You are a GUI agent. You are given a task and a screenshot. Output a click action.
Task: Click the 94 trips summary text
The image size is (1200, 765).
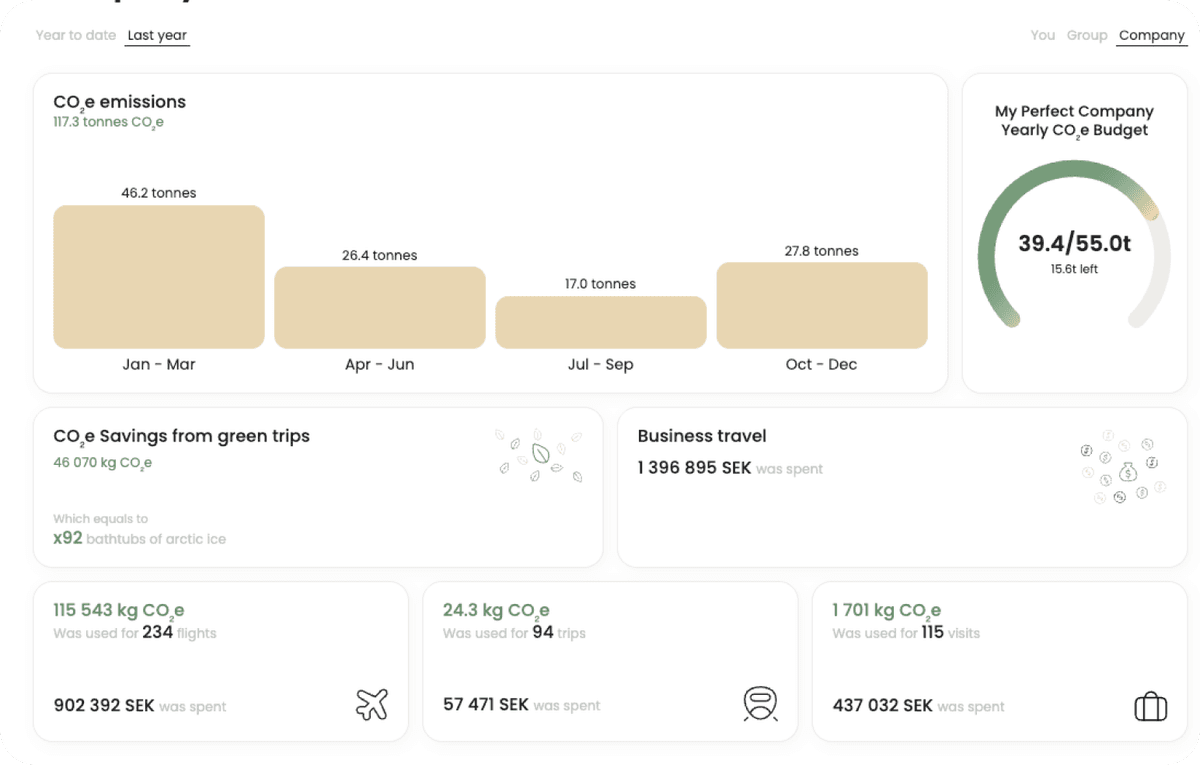[514, 632]
